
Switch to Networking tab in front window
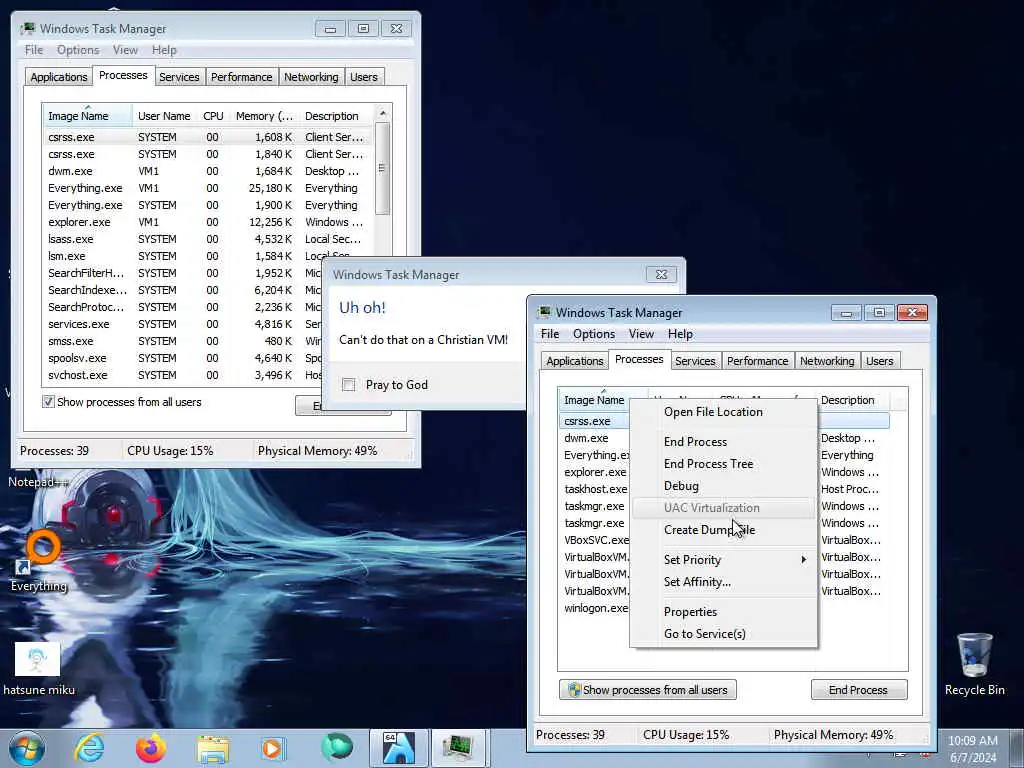[827, 361]
